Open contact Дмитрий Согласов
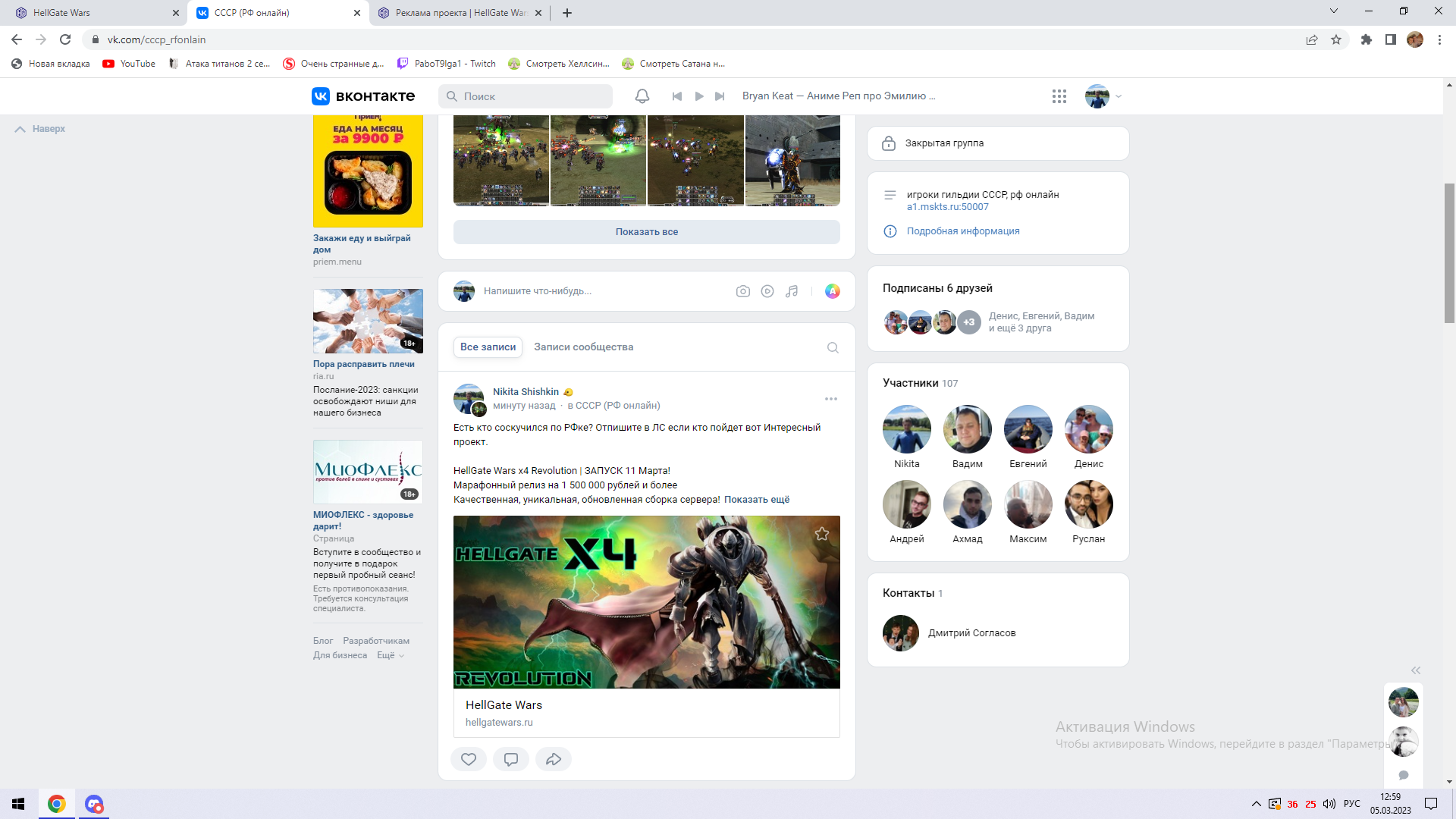Image resolution: width=1456 pixels, height=819 pixels. 971,633
